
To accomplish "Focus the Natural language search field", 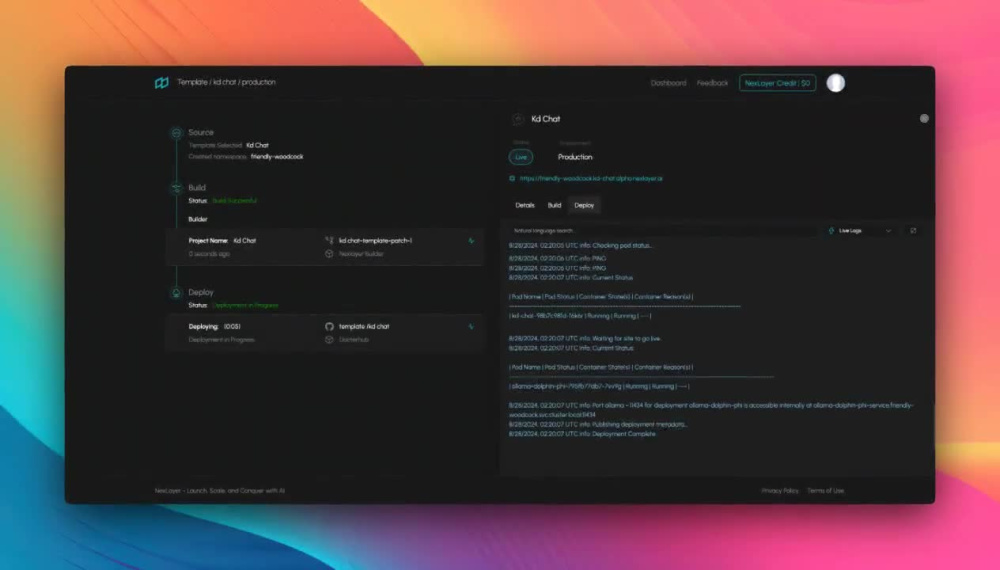I will point(662,231).
